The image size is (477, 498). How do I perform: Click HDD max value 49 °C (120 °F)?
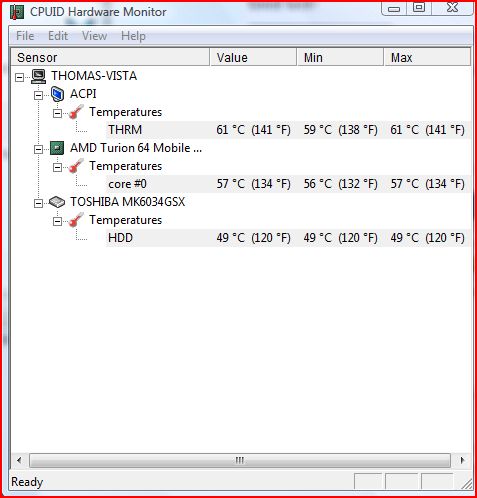point(427,238)
